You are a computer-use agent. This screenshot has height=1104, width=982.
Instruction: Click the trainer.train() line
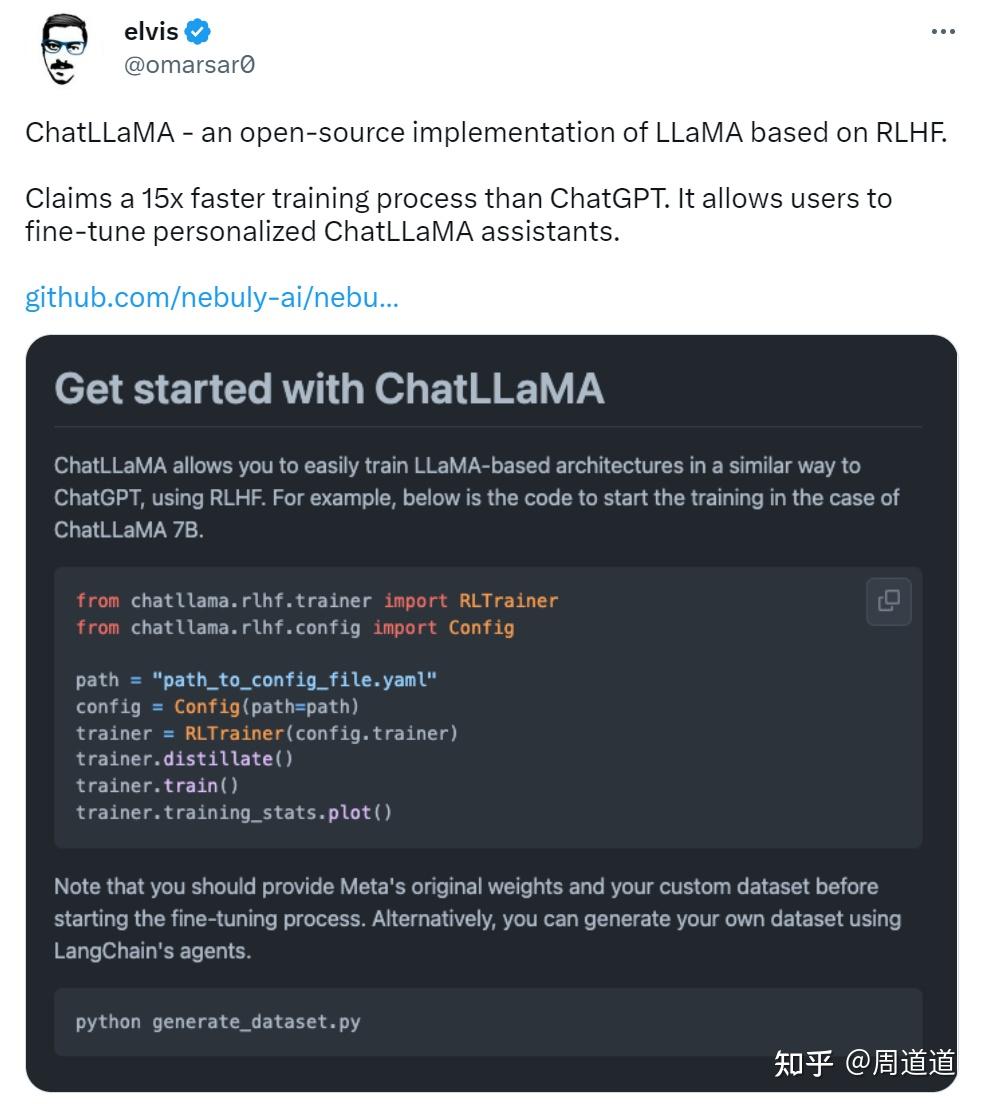click(157, 785)
